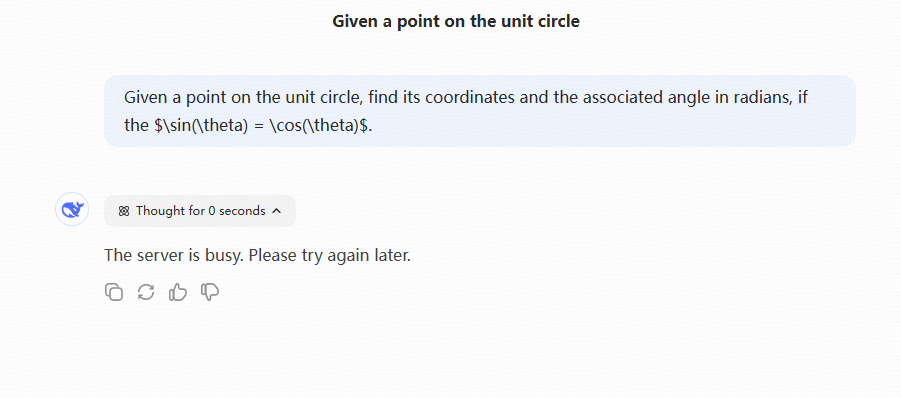Screen dimensions: 901x398
Task: Regenerate the response with refresh icon
Action: [x=146, y=292]
